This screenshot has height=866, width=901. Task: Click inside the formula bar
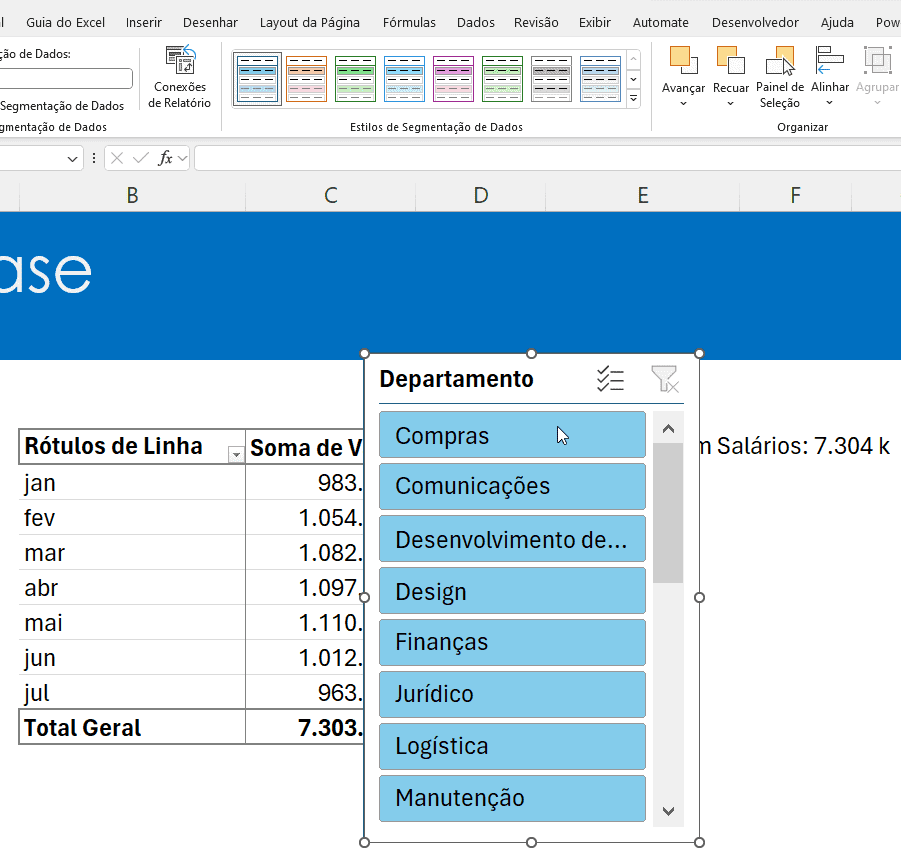tap(548, 158)
